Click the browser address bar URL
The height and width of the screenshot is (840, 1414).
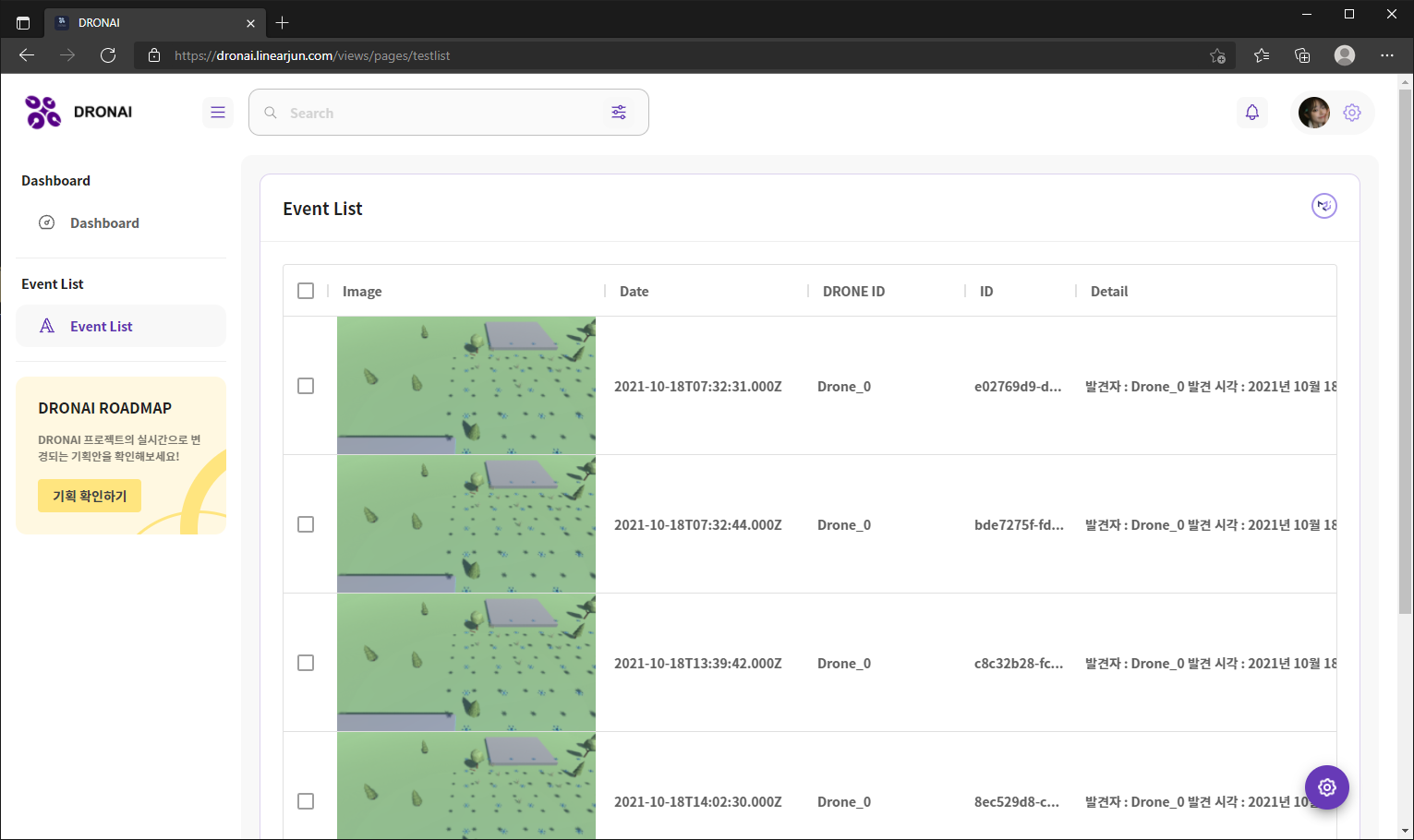(x=312, y=55)
